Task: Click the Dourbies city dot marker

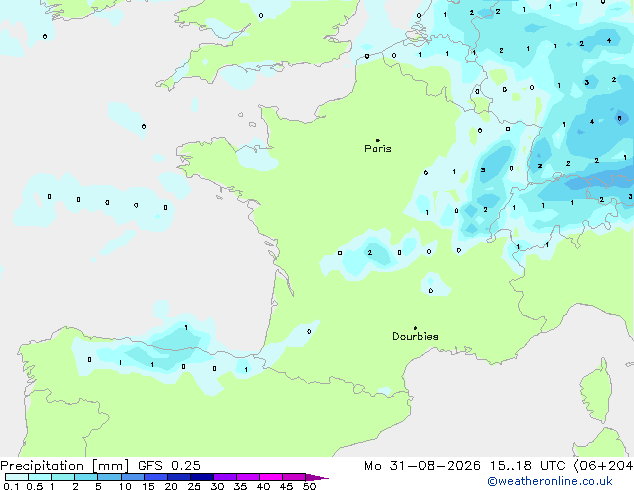Action: (x=415, y=328)
